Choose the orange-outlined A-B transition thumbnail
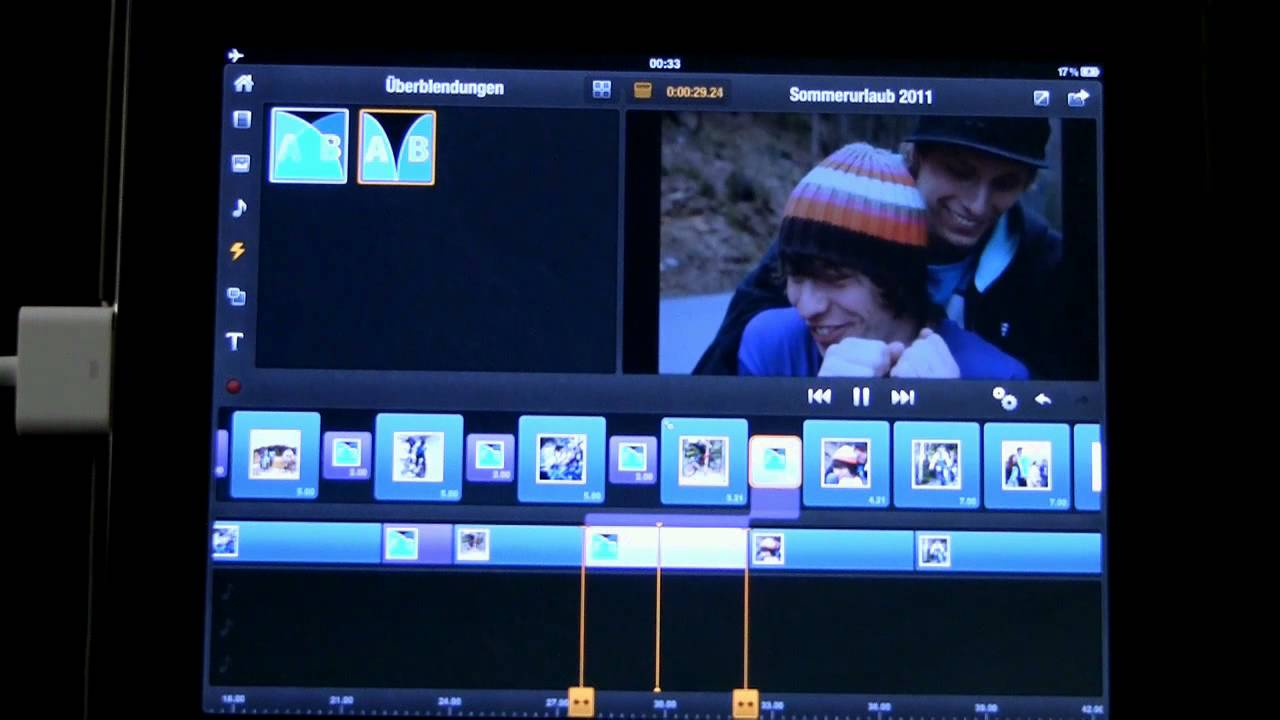1280x720 pixels. click(x=397, y=147)
